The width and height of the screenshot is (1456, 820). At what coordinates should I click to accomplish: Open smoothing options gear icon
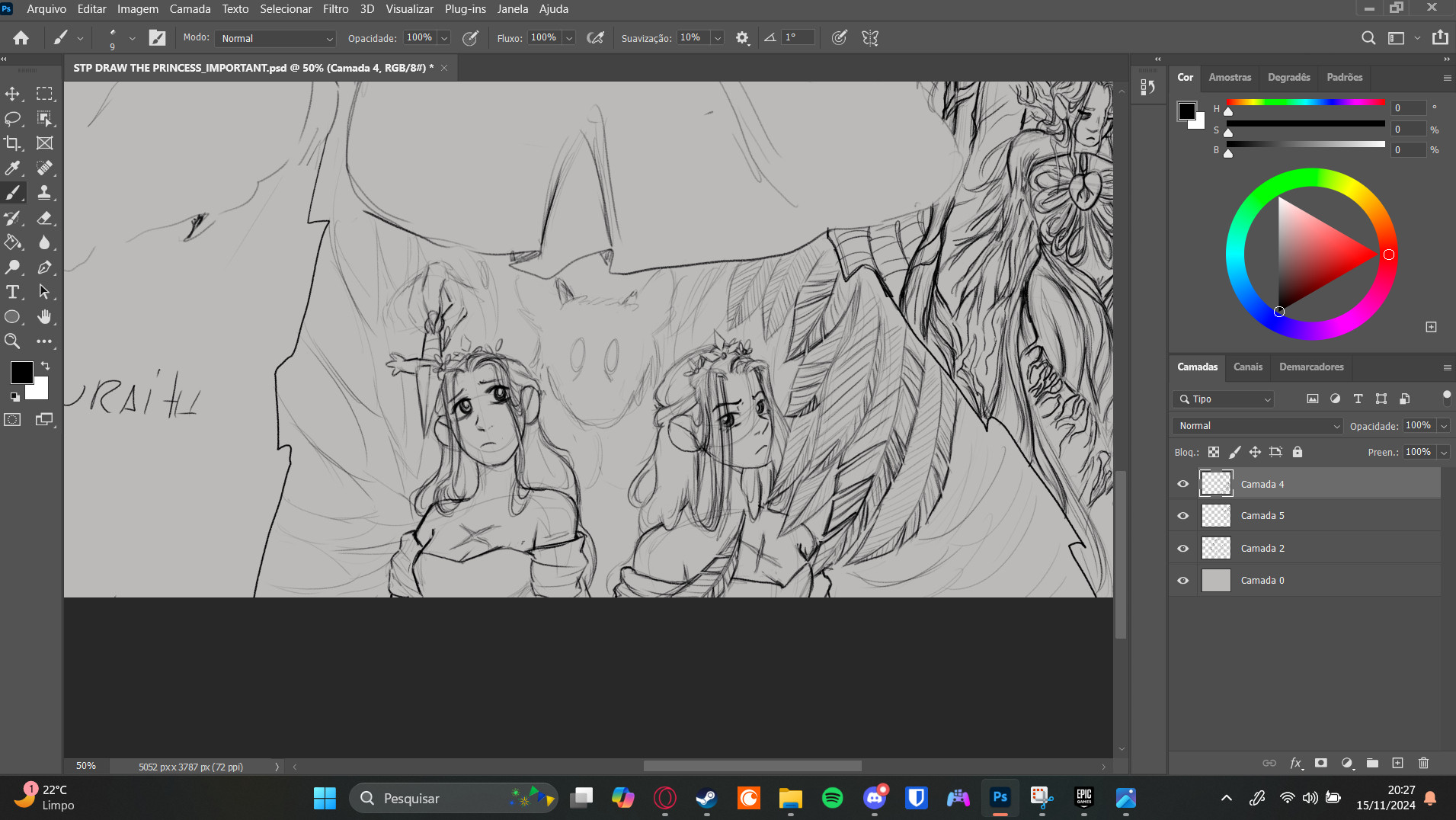coord(742,38)
